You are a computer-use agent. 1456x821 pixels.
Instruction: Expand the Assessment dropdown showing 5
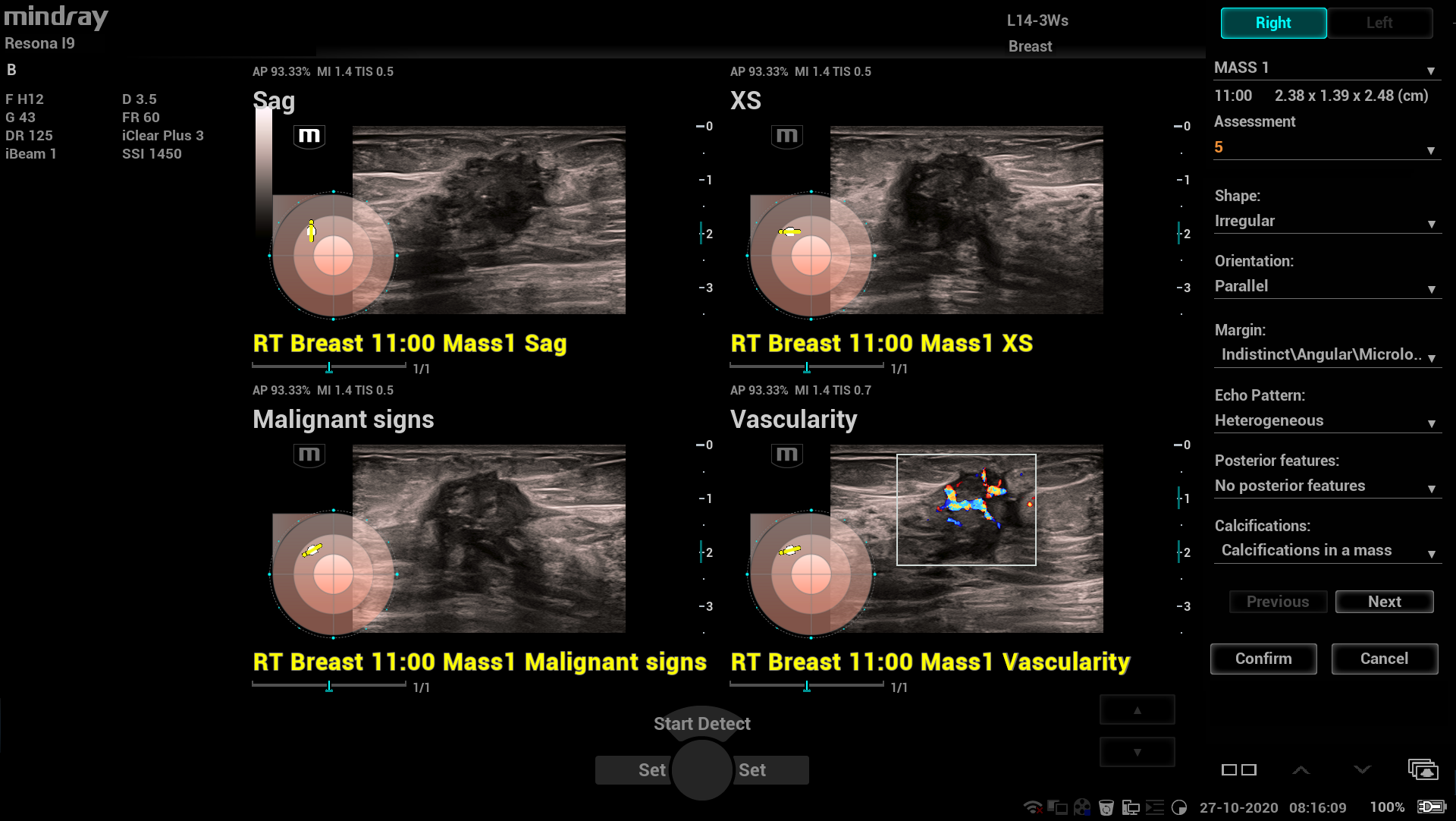coord(1326,148)
